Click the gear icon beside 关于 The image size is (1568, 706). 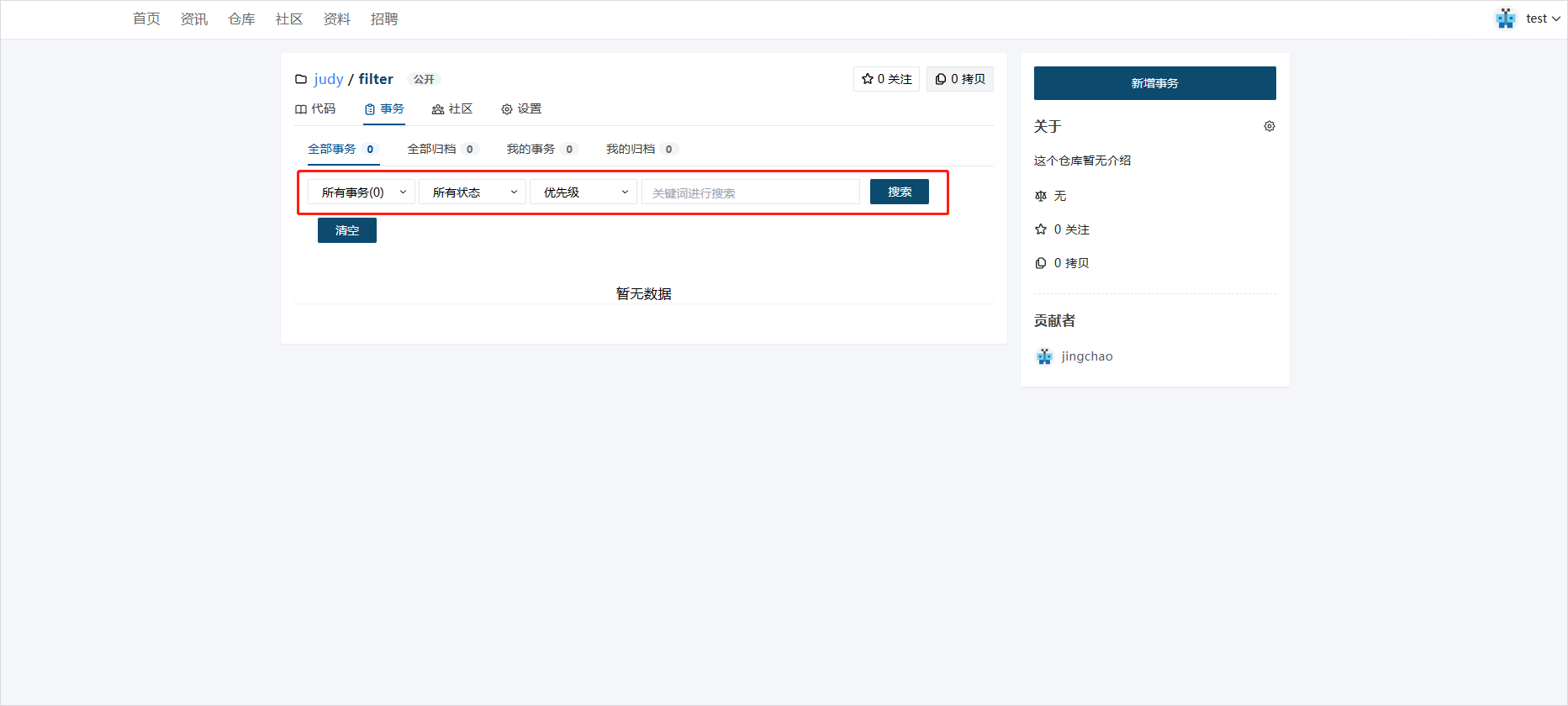1269,126
